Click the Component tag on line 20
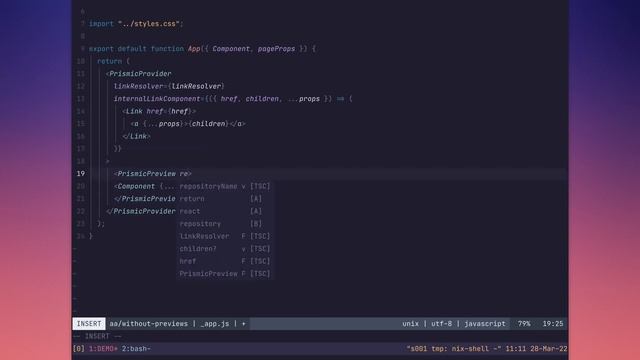640x360 pixels. click(x=136, y=187)
